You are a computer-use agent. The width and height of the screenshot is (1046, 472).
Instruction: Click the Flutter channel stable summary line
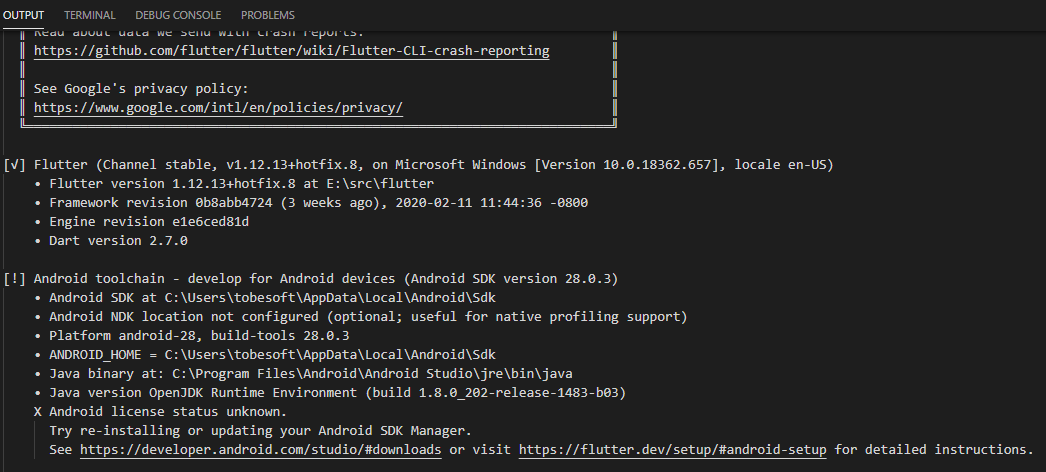[419, 165]
